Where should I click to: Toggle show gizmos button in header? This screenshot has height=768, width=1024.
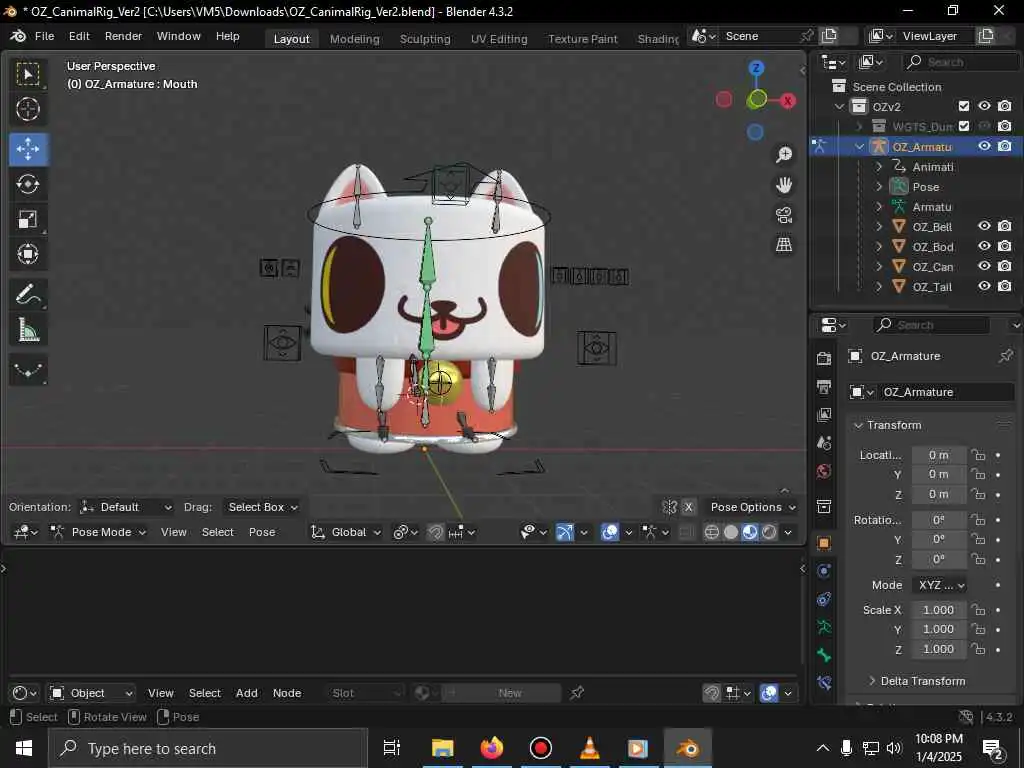click(565, 532)
